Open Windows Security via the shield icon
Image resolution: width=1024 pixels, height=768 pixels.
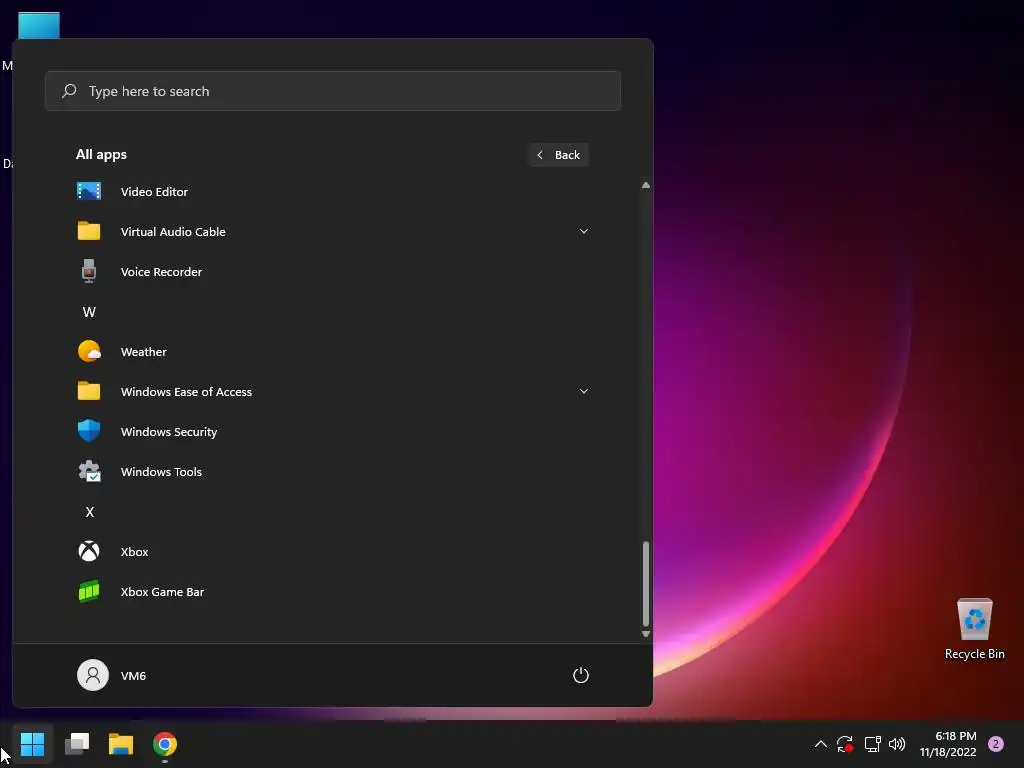[x=89, y=431]
